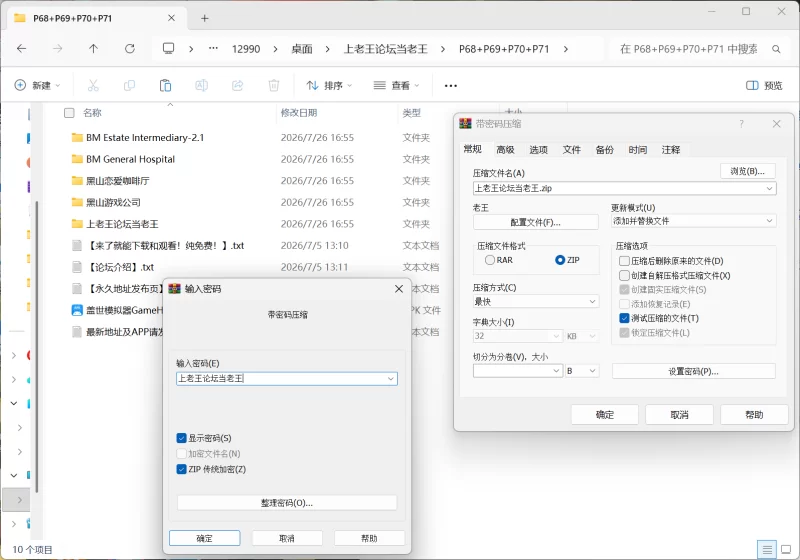Screen dimensions: 800x560
Task: Open the 更新模式 dropdown
Action: point(769,221)
